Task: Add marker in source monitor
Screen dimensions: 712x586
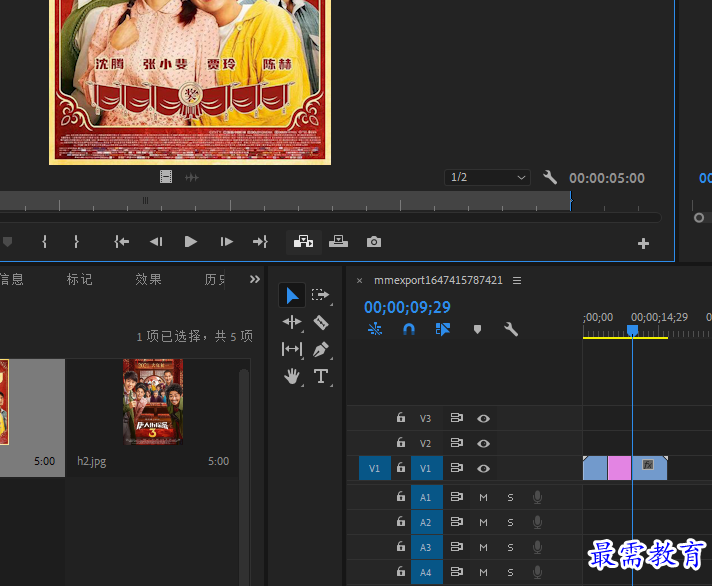Action: click(x=7, y=242)
